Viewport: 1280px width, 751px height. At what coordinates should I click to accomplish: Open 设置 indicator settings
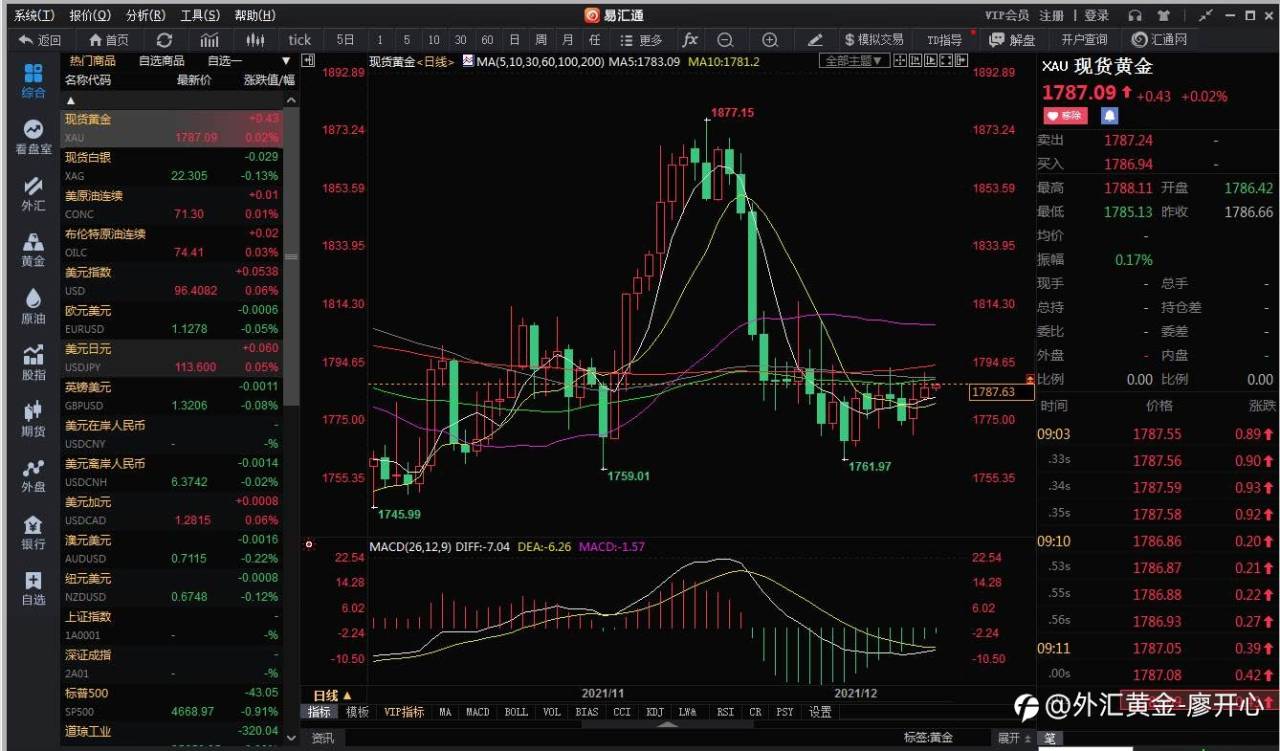[x=821, y=712]
